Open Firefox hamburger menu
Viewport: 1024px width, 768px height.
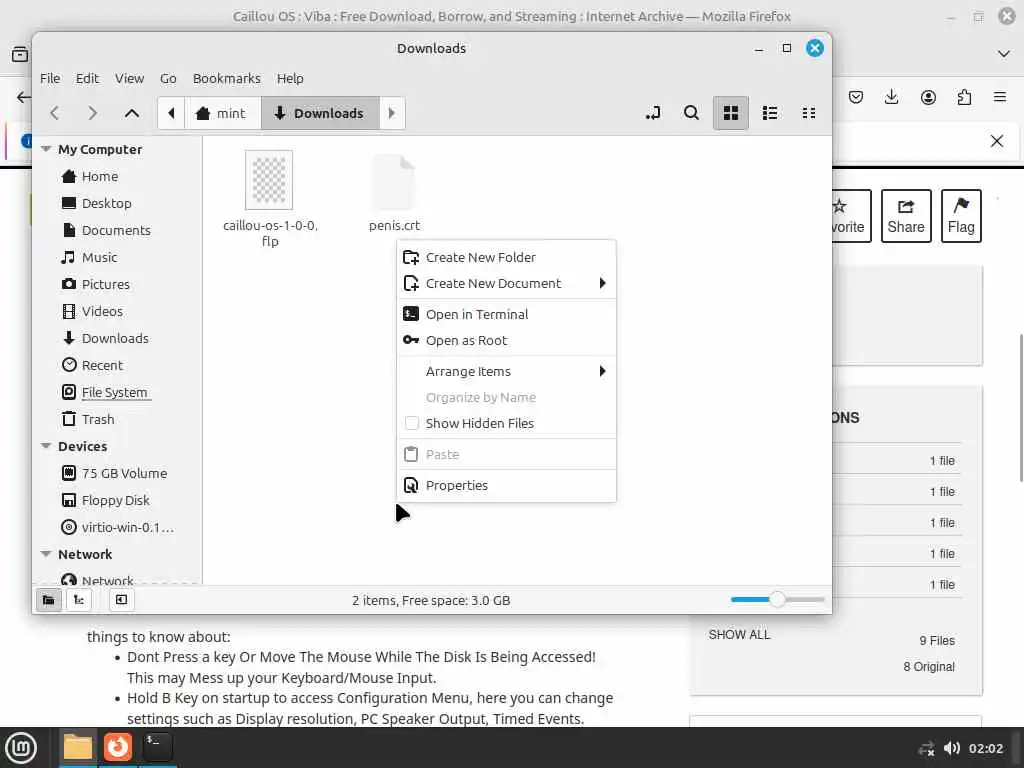tap(1000, 97)
